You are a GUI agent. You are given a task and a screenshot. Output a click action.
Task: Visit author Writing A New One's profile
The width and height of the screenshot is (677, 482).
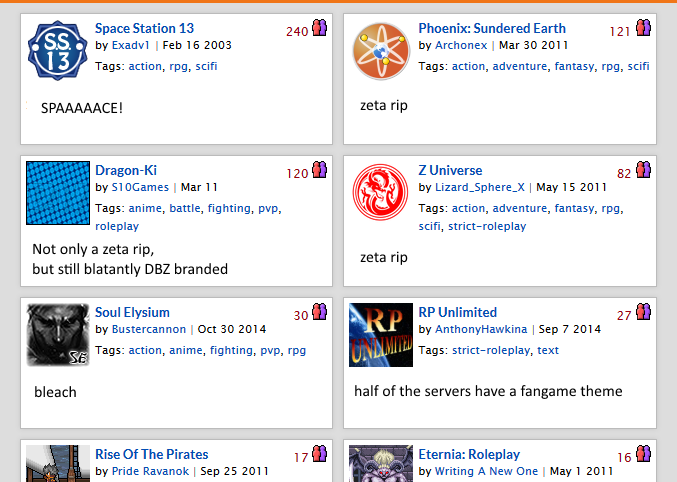click(486, 472)
